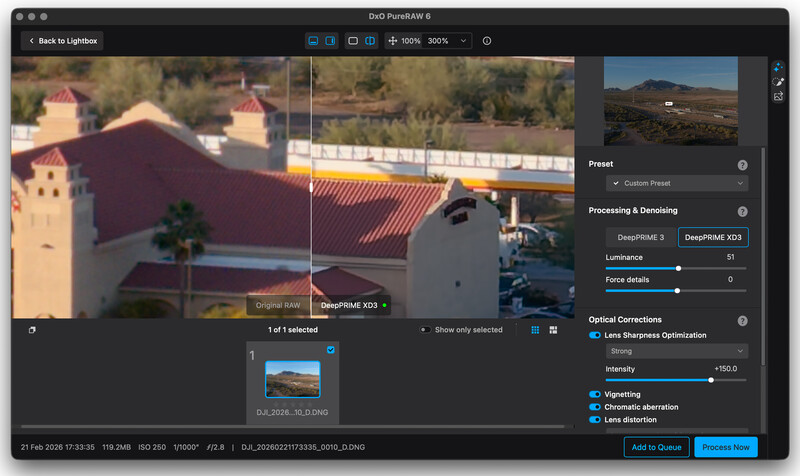Screen dimensions: 800x476
Task: Open help for Preset section
Action: pos(742,165)
